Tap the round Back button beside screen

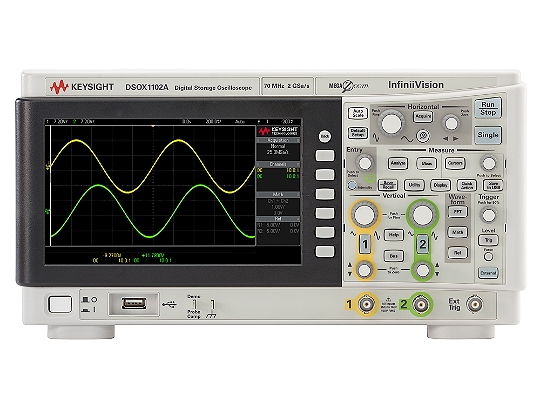(324, 136)
